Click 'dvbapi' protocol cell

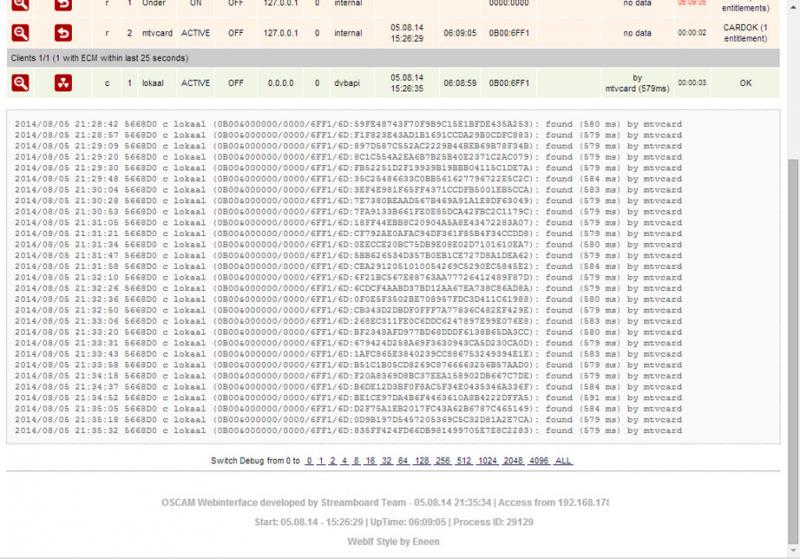(347, 83)
